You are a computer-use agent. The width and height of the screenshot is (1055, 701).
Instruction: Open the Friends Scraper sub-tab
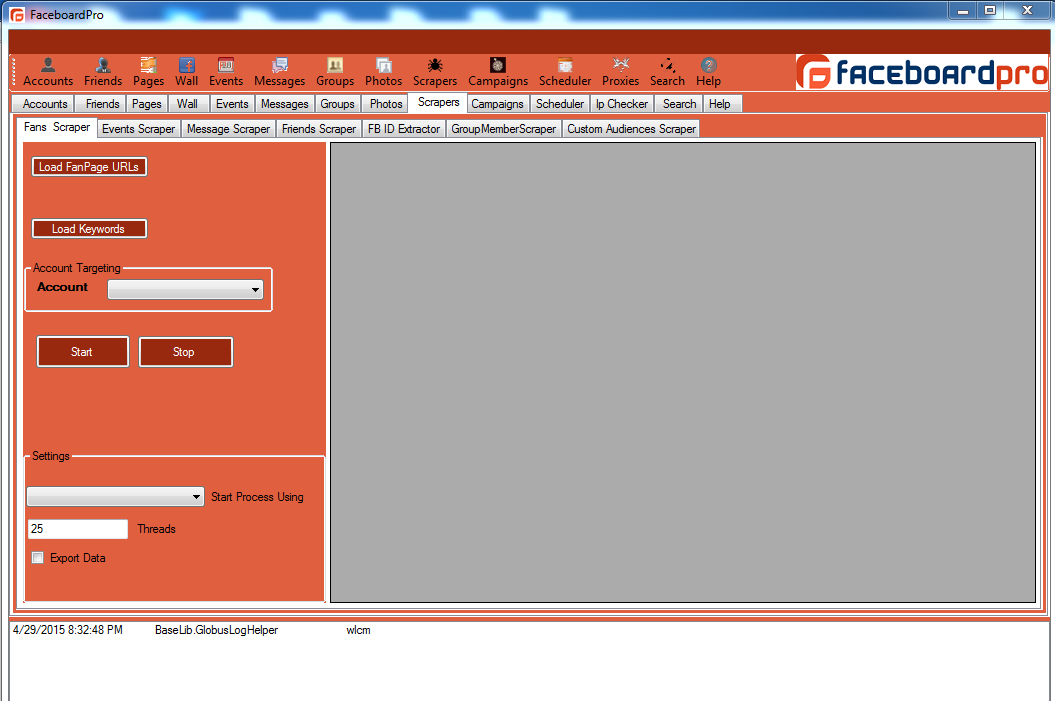tap(319, 128)
